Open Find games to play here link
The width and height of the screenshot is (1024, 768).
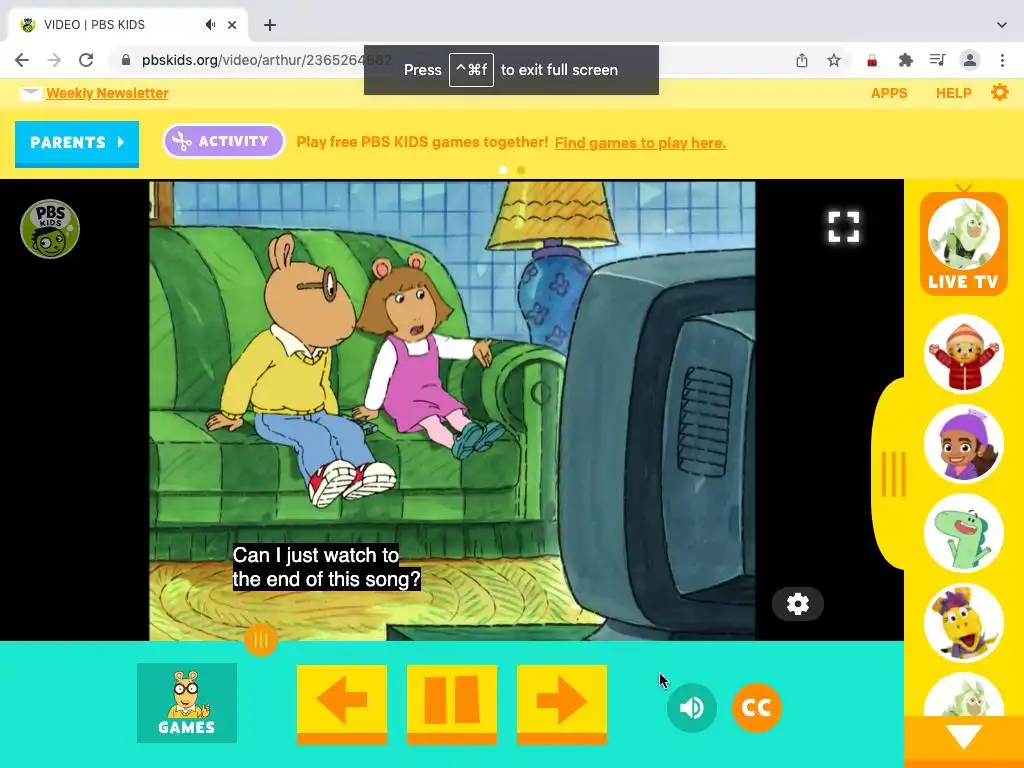[x=640, y=143]
